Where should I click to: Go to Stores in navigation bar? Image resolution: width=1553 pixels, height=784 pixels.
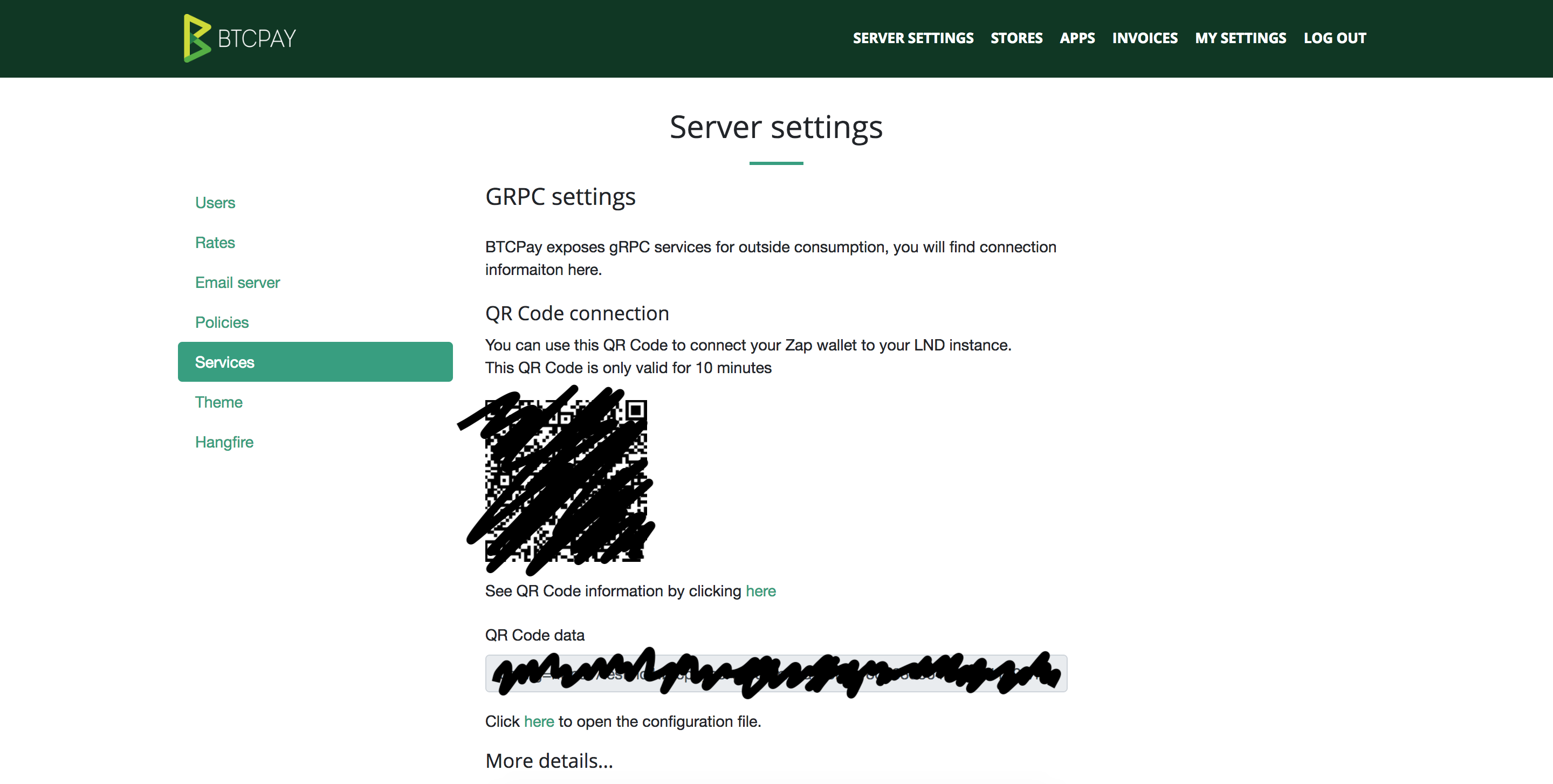(1016, 38)
